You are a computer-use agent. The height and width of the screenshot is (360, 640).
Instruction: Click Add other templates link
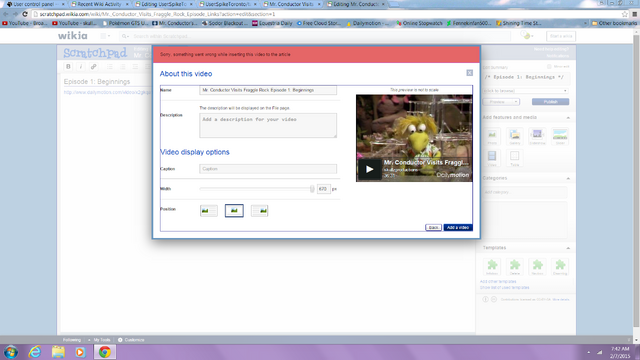point(498,282)
